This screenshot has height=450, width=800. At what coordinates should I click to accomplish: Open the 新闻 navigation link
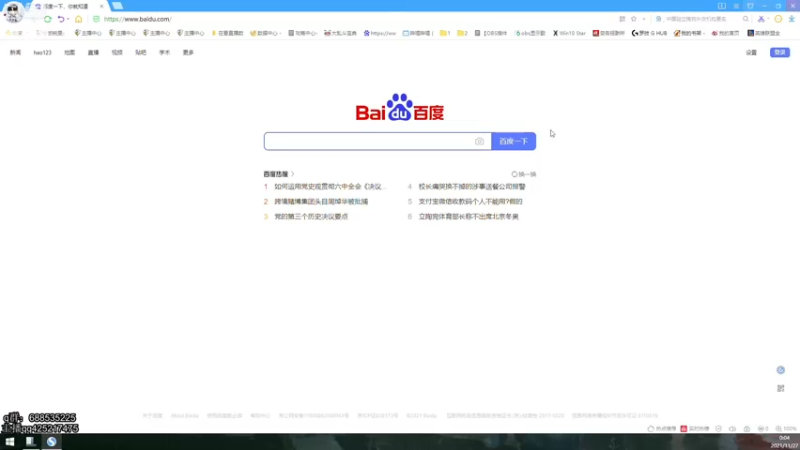[15, 53]
